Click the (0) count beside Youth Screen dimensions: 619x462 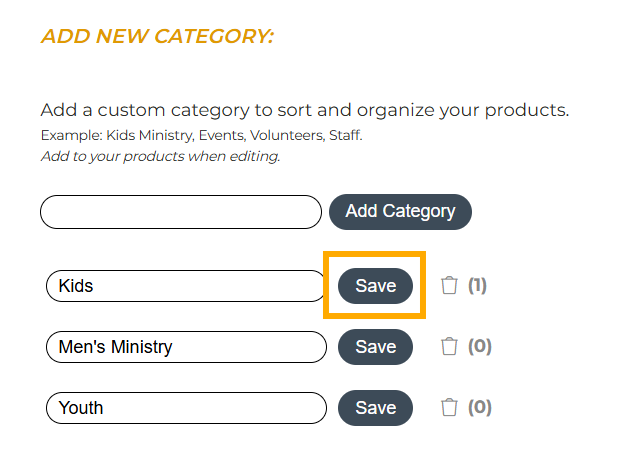point(480,407)
